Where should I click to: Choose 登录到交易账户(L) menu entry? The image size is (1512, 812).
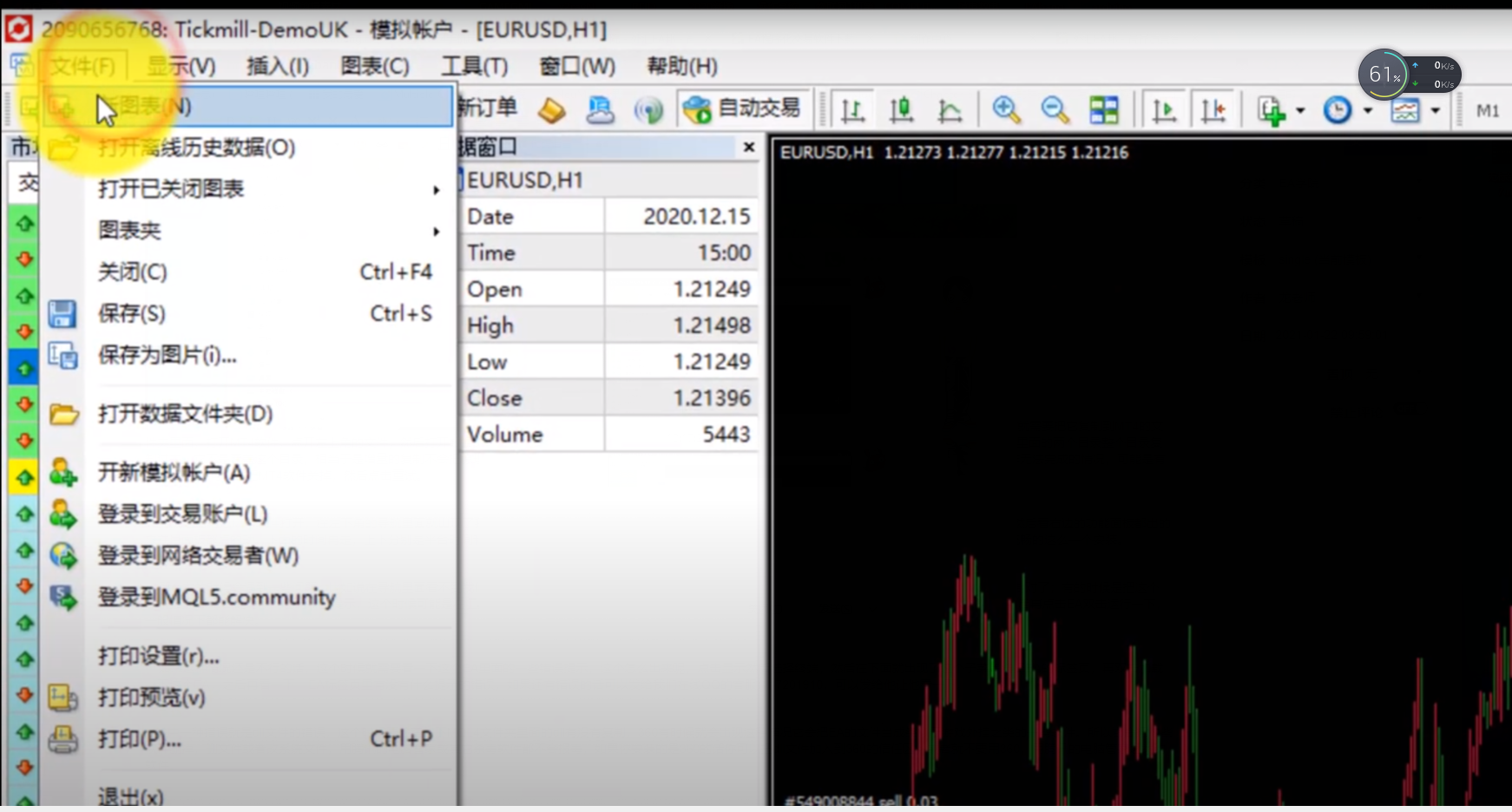pos(247,514)
